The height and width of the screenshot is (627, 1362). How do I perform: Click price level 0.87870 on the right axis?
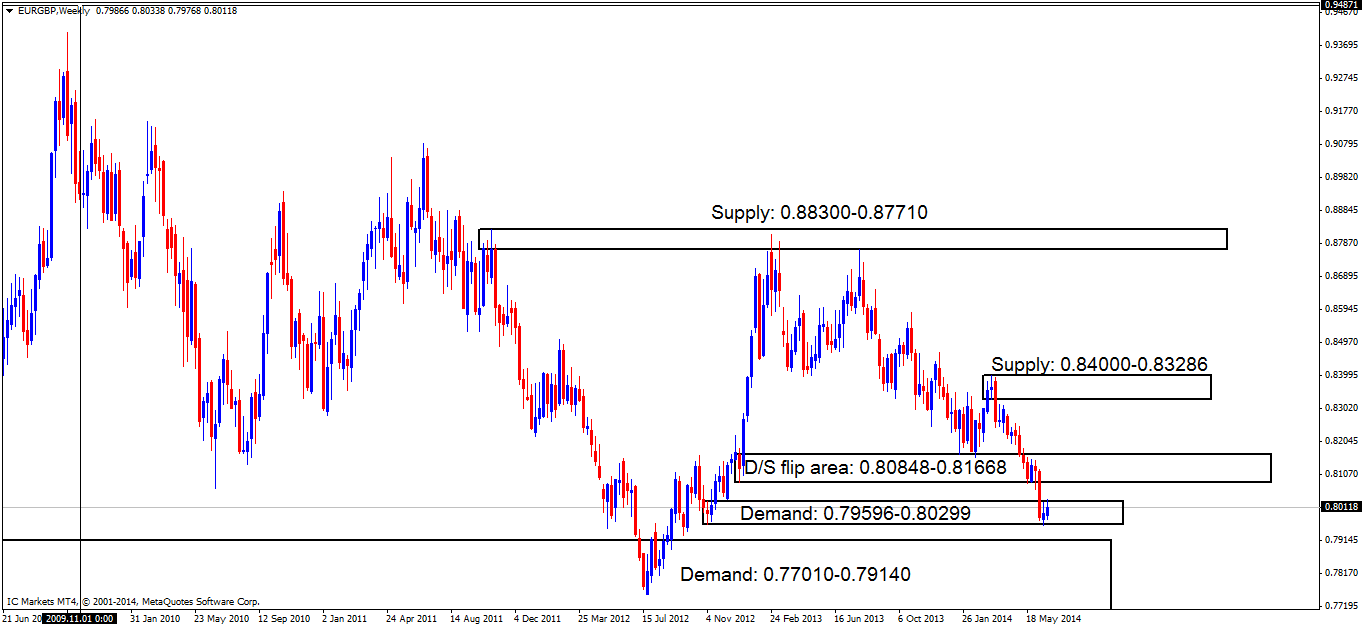pos(1339,243)
